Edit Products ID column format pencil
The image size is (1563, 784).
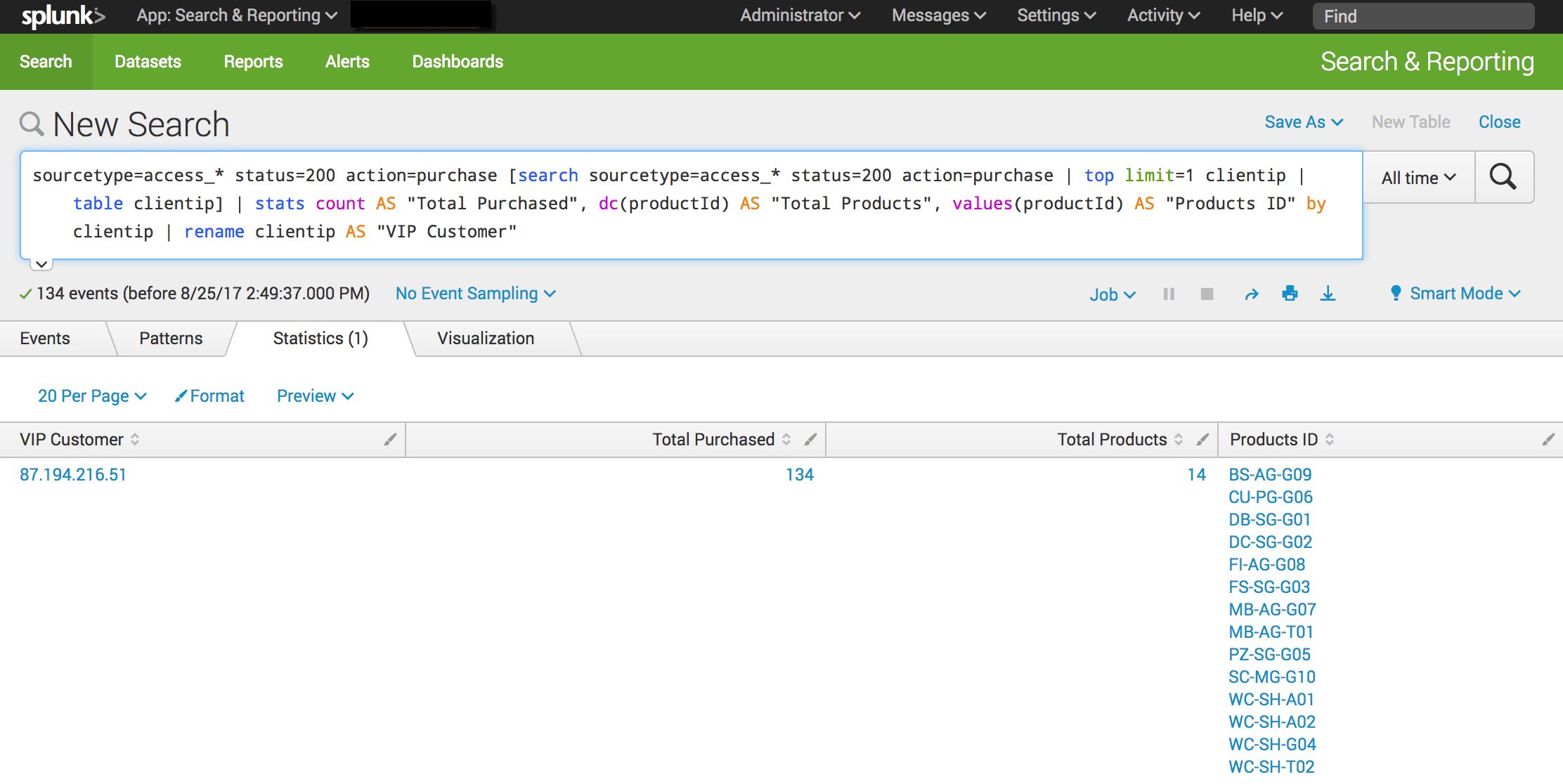1548,440
